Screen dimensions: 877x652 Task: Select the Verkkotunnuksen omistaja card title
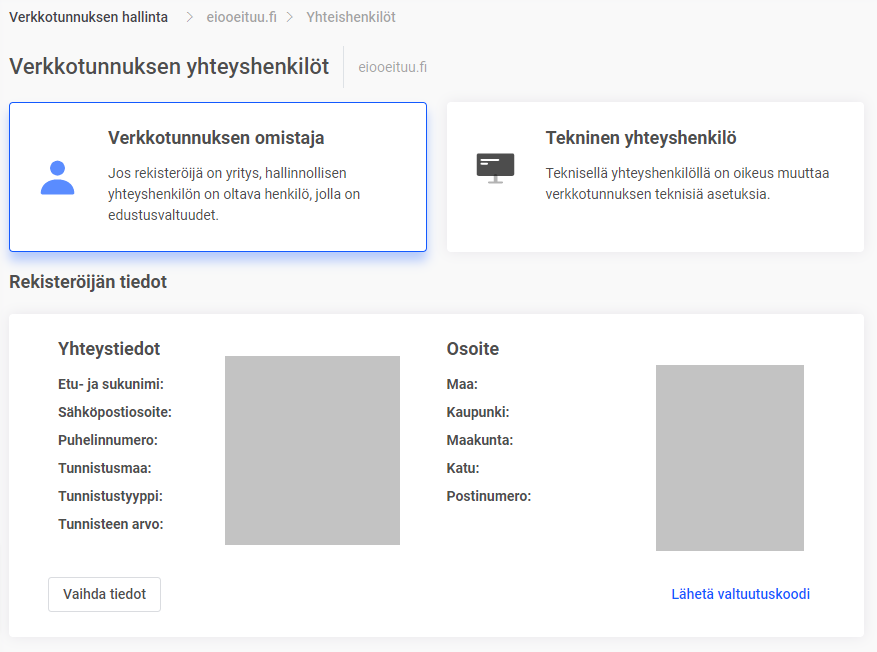point(216,138)
